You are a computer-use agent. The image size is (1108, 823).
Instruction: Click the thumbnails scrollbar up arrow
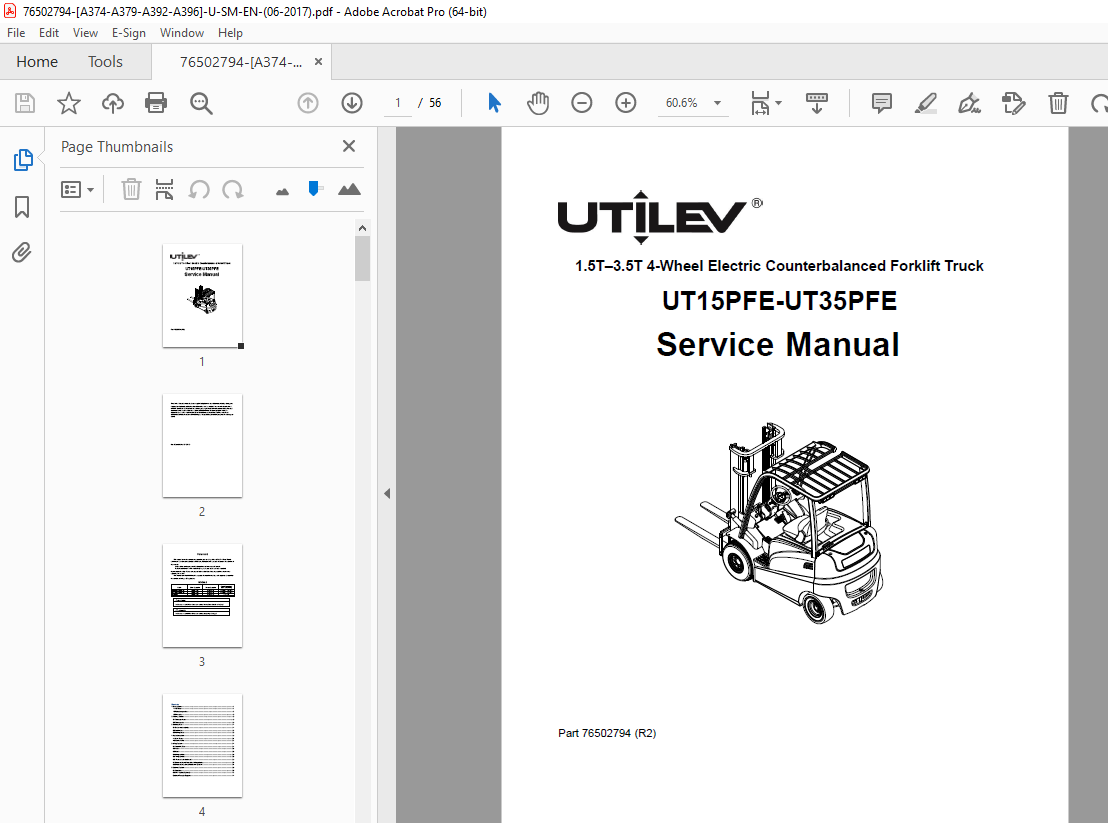(363, 227)
